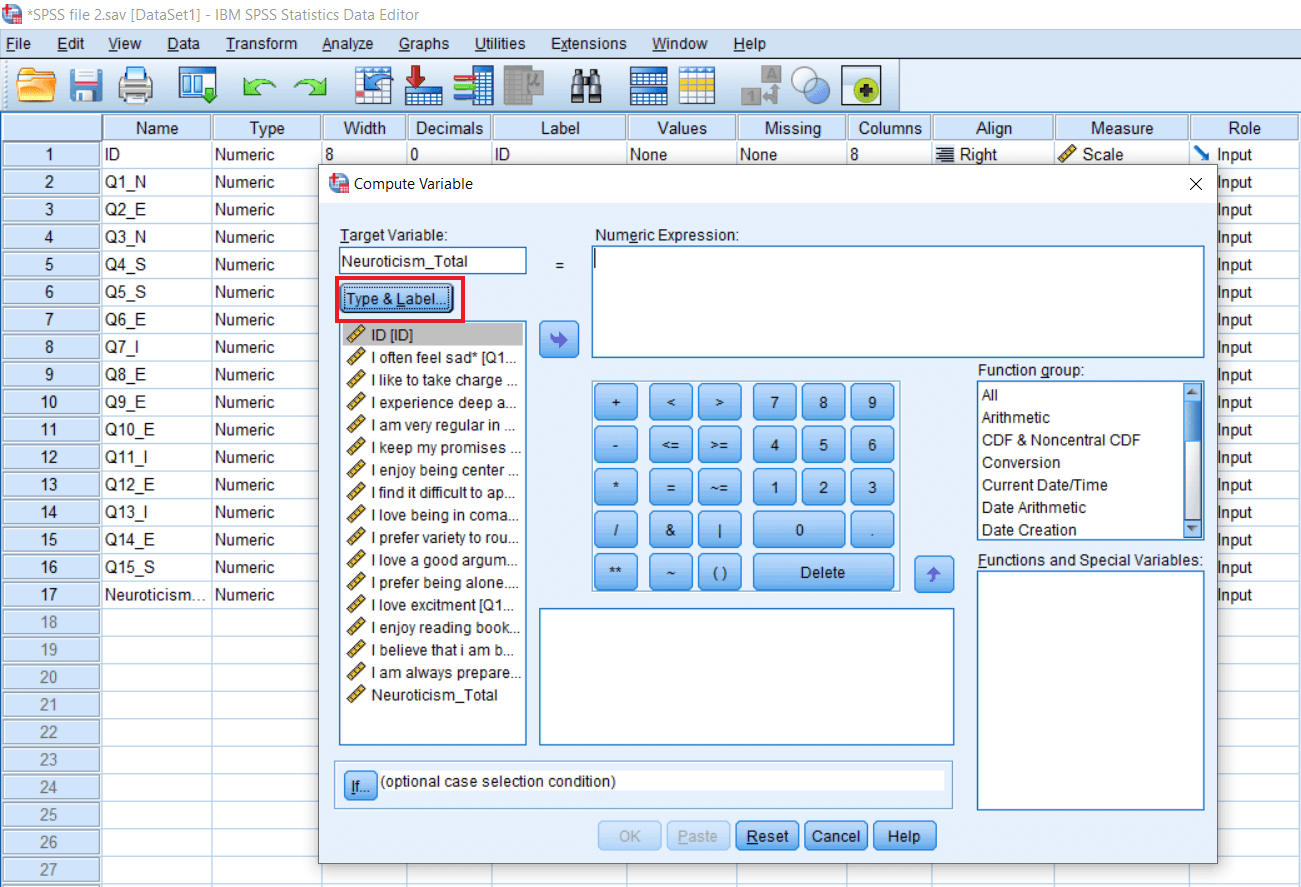Viewport: 1301px width, 887px height.
Task: Click the Help button in dialog
Action: pos(904,836)
